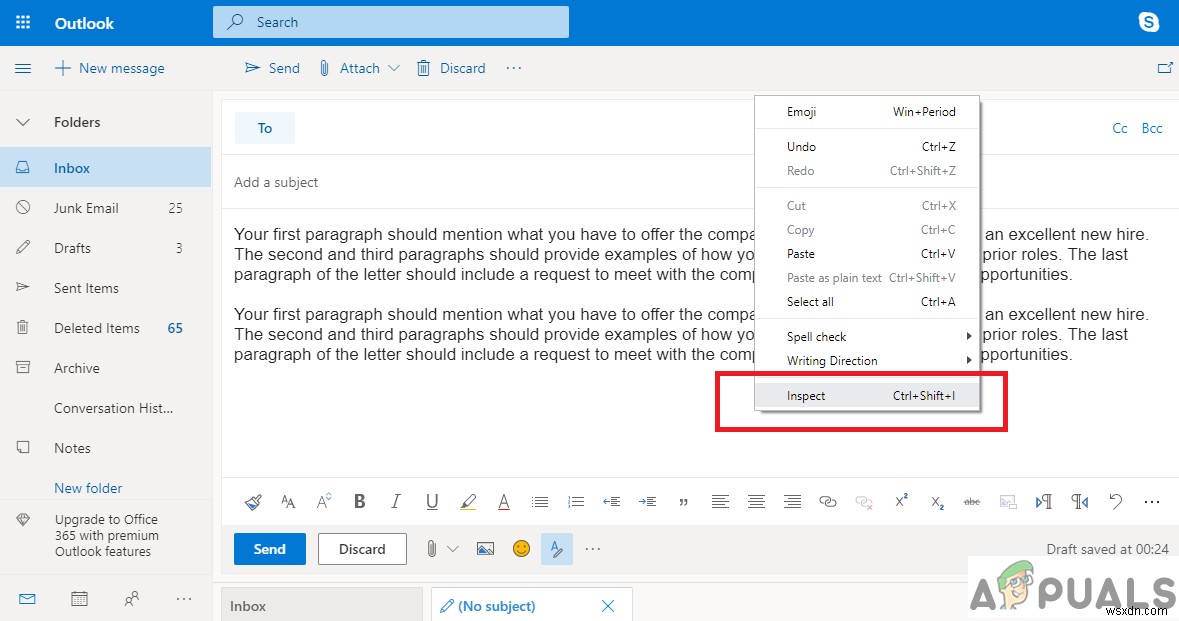Screen dimensions: 1179x621
Task: Toggle italic formatting
Action: (395, 501)
